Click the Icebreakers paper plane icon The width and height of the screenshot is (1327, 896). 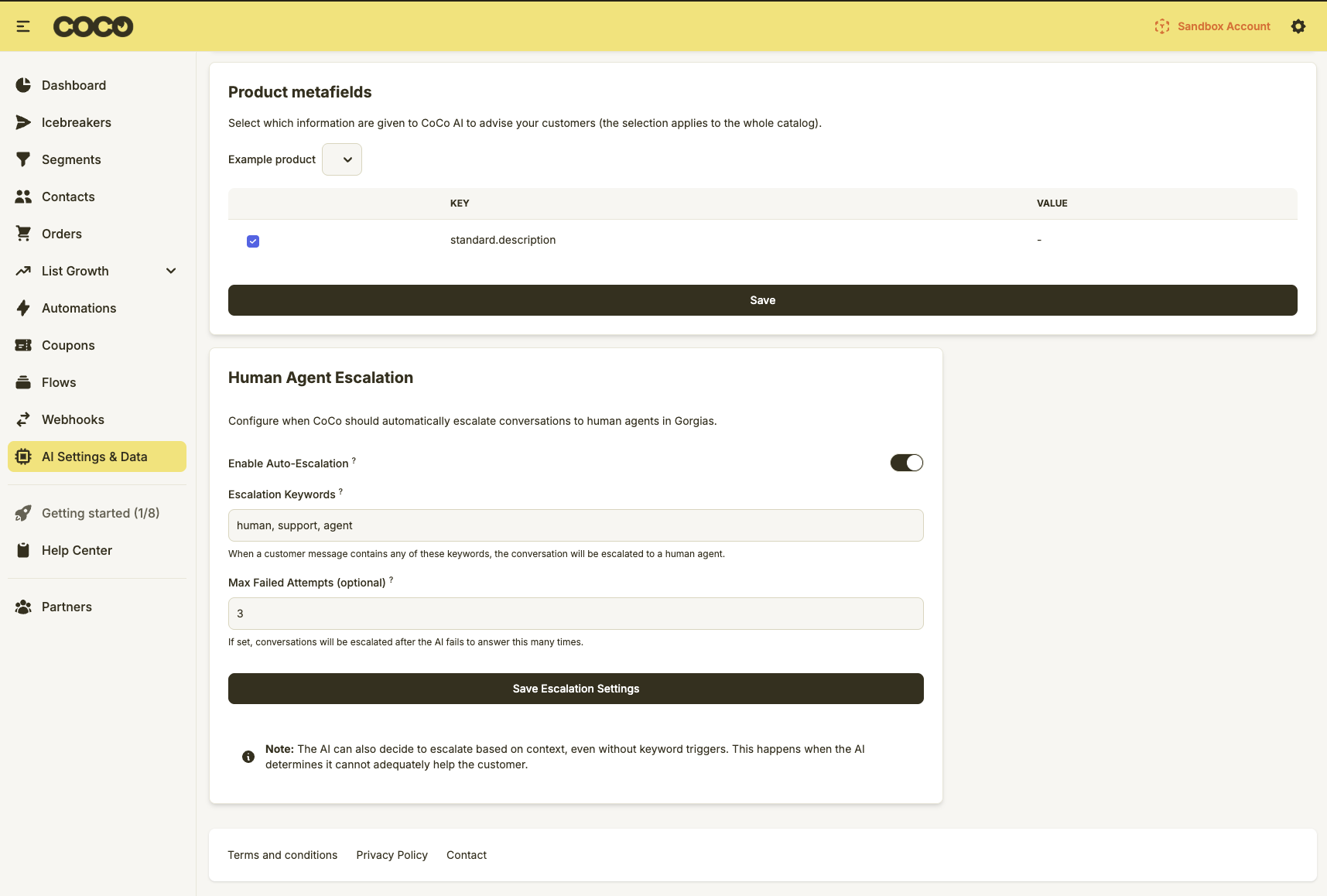coord(23,122)
